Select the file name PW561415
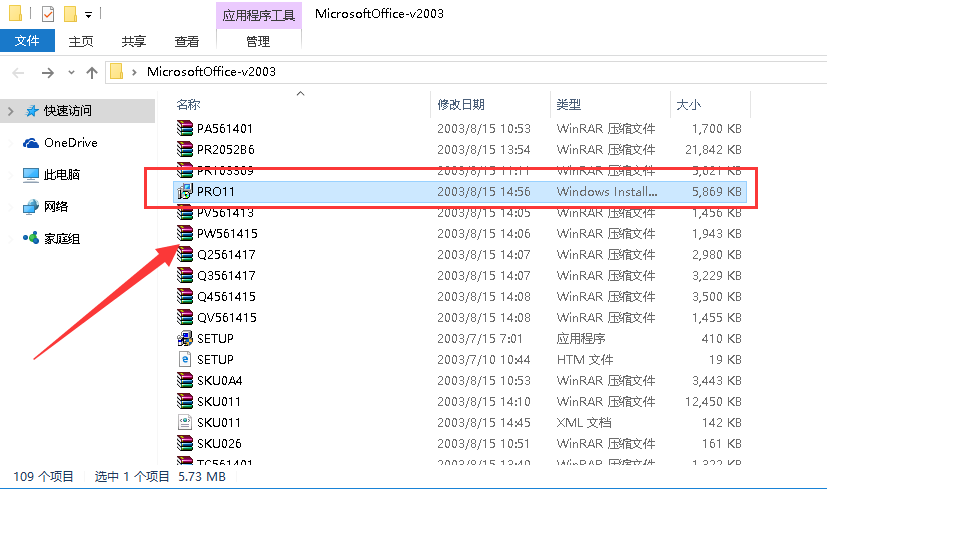This screenshot has height=540, width=960. pos(227,234)
